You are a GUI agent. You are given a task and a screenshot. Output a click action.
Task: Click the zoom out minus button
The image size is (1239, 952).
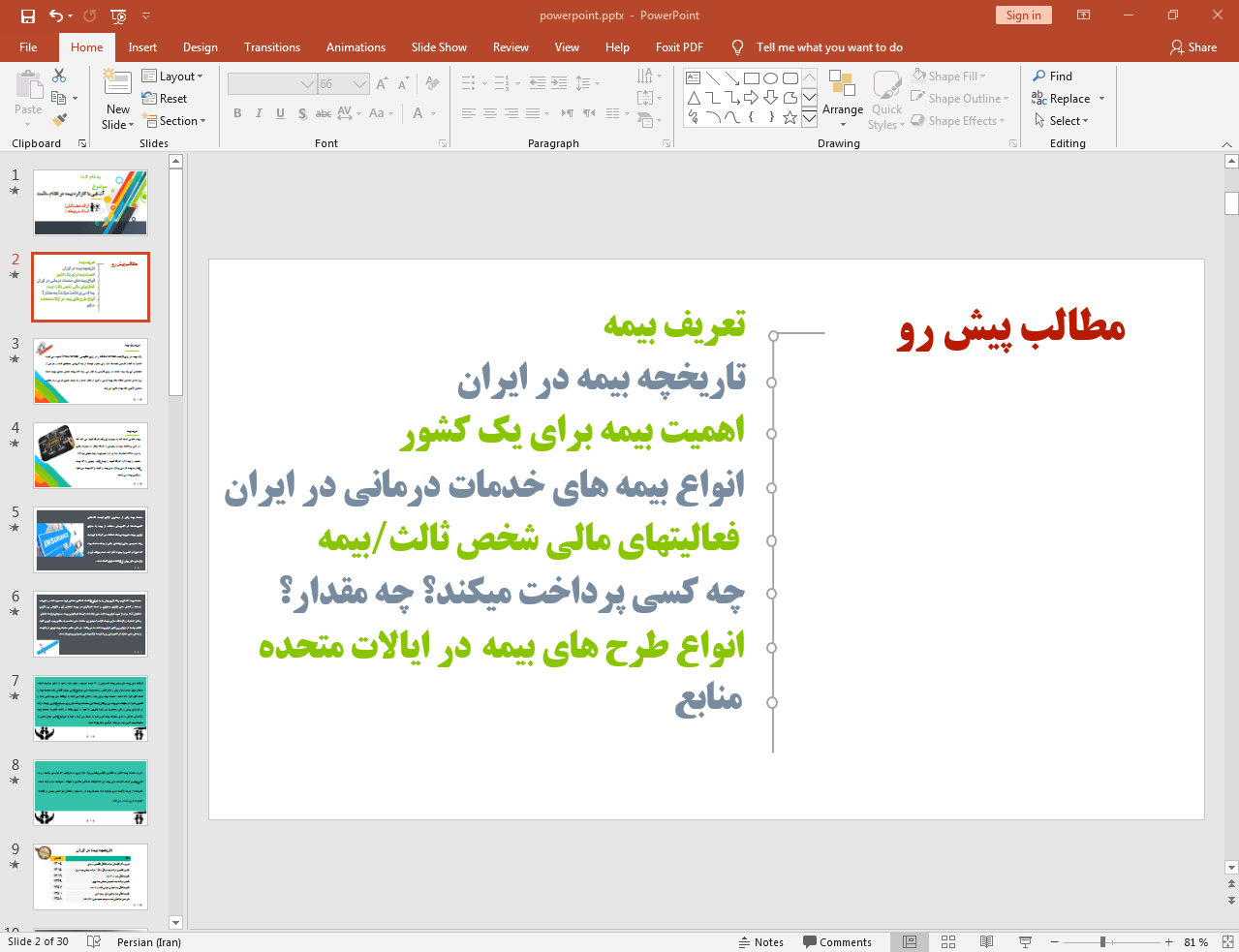tap(1054, 941)
